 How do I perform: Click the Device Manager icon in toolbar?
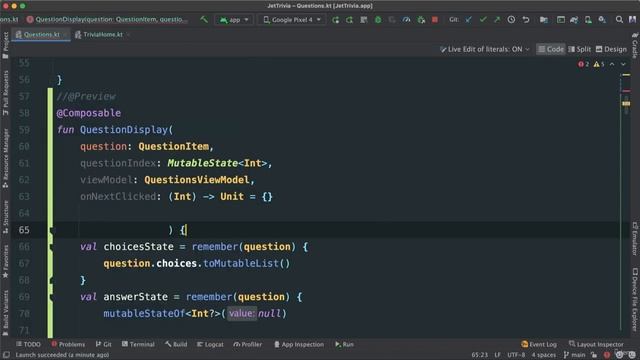[x=588, y=20]
